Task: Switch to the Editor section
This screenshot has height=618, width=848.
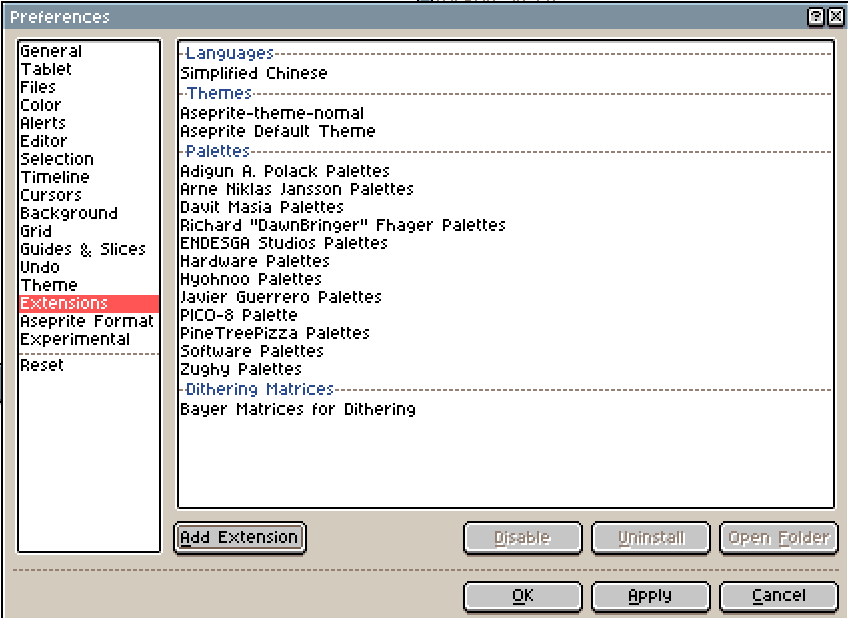Action: (89, 141)
